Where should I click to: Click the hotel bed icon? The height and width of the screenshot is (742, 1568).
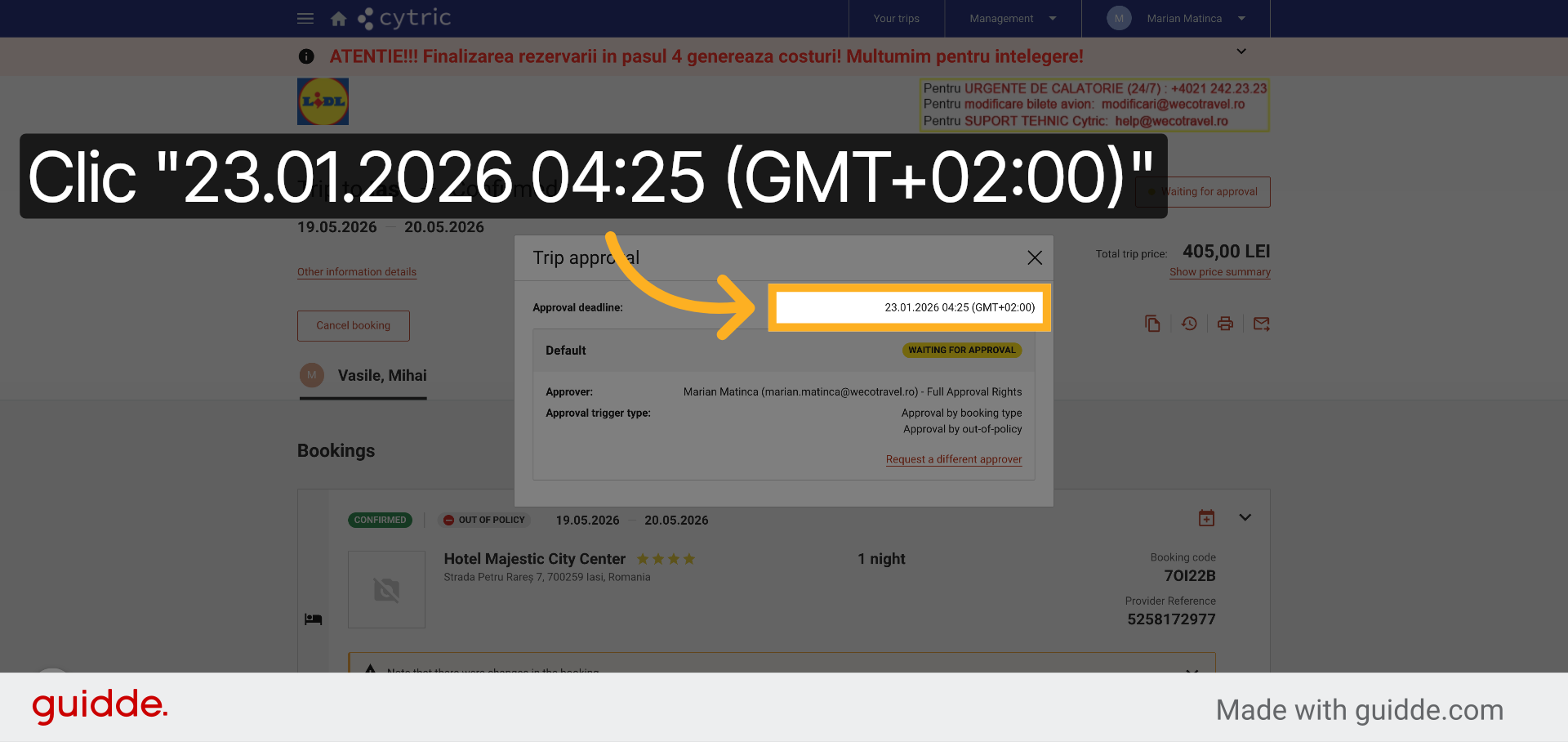tap(314, 619)
